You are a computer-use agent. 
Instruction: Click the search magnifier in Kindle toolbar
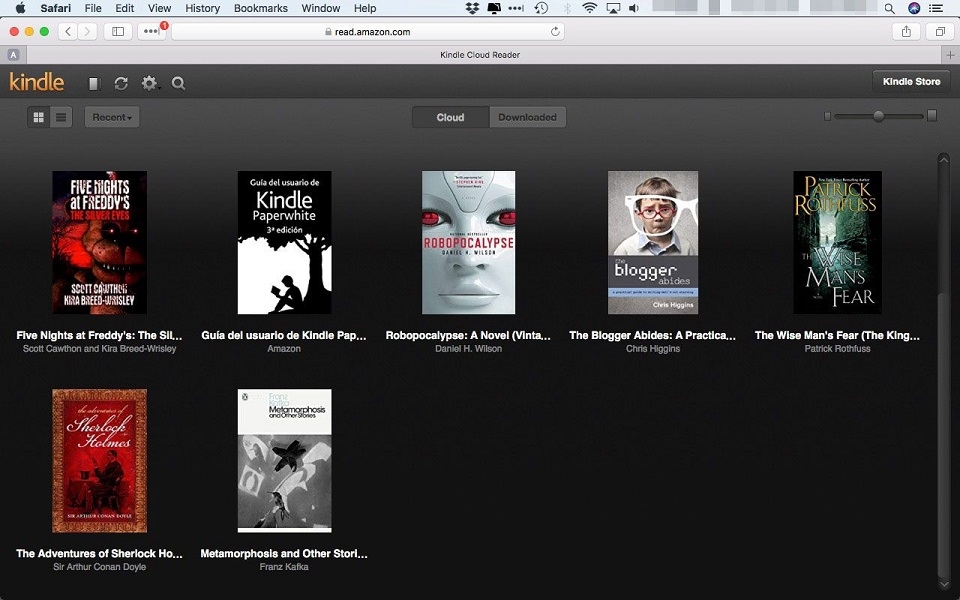coord(178,84)
